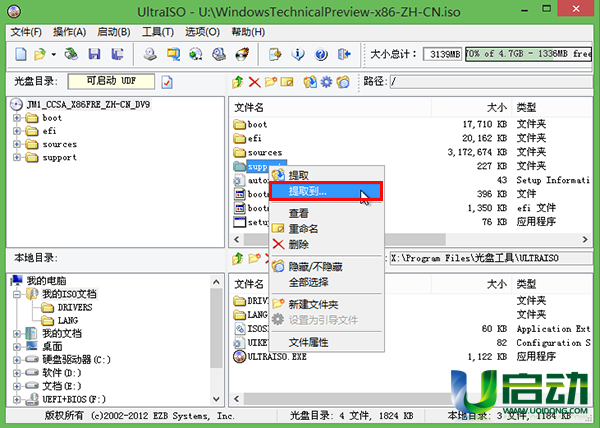Screen dimensions: 600x428
Task: Click the local path field X:\Program Files
Action: coord(491,258)
